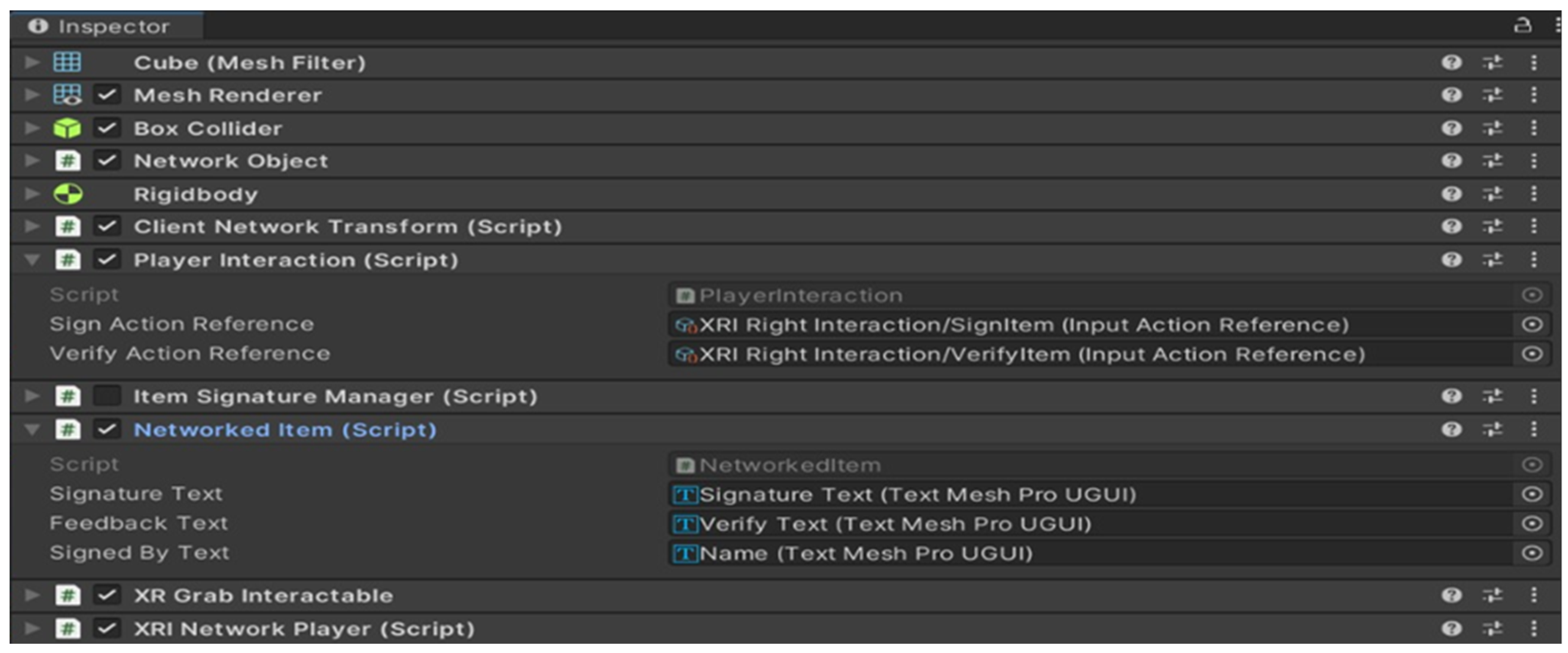
Task: Expand the Rigidbody component foldout
Action: (x=32, y=194)
